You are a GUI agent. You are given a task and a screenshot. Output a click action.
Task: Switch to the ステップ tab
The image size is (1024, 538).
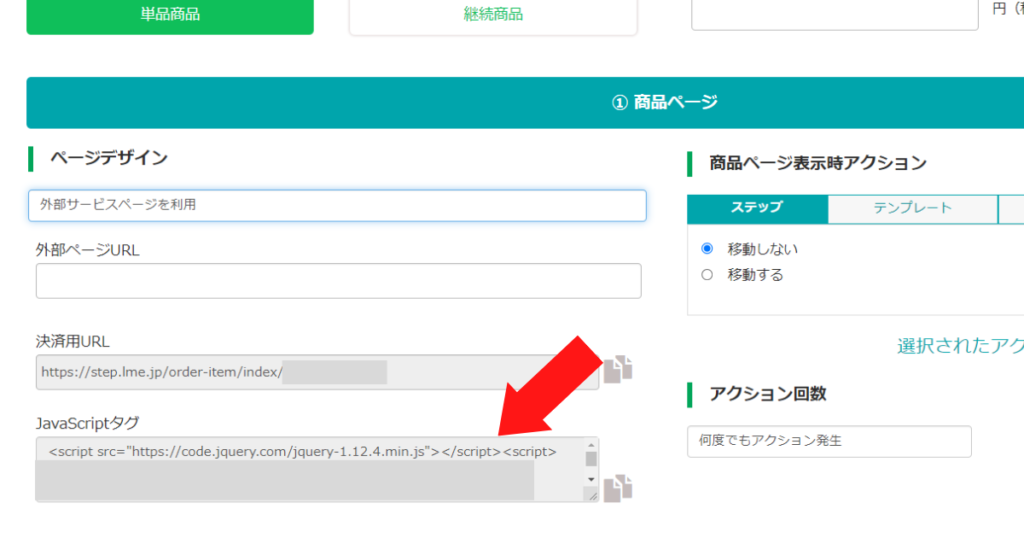757,208
